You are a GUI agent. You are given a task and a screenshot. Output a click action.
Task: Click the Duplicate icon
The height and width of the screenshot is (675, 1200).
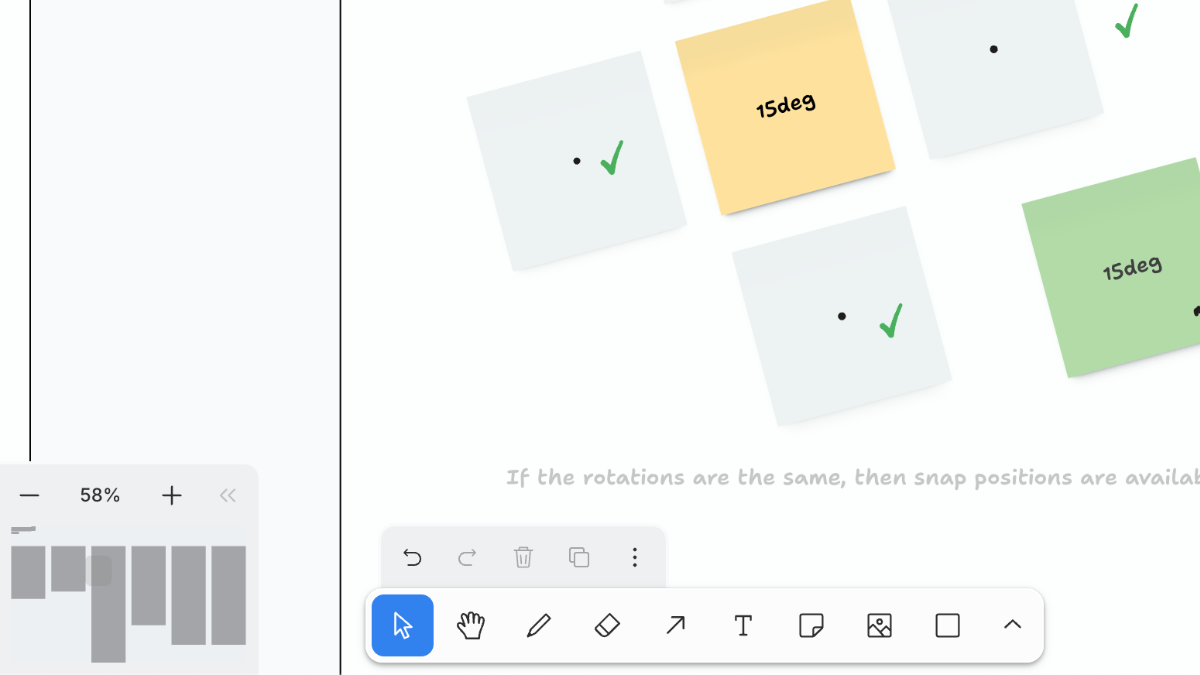click(x=579, y=557)
